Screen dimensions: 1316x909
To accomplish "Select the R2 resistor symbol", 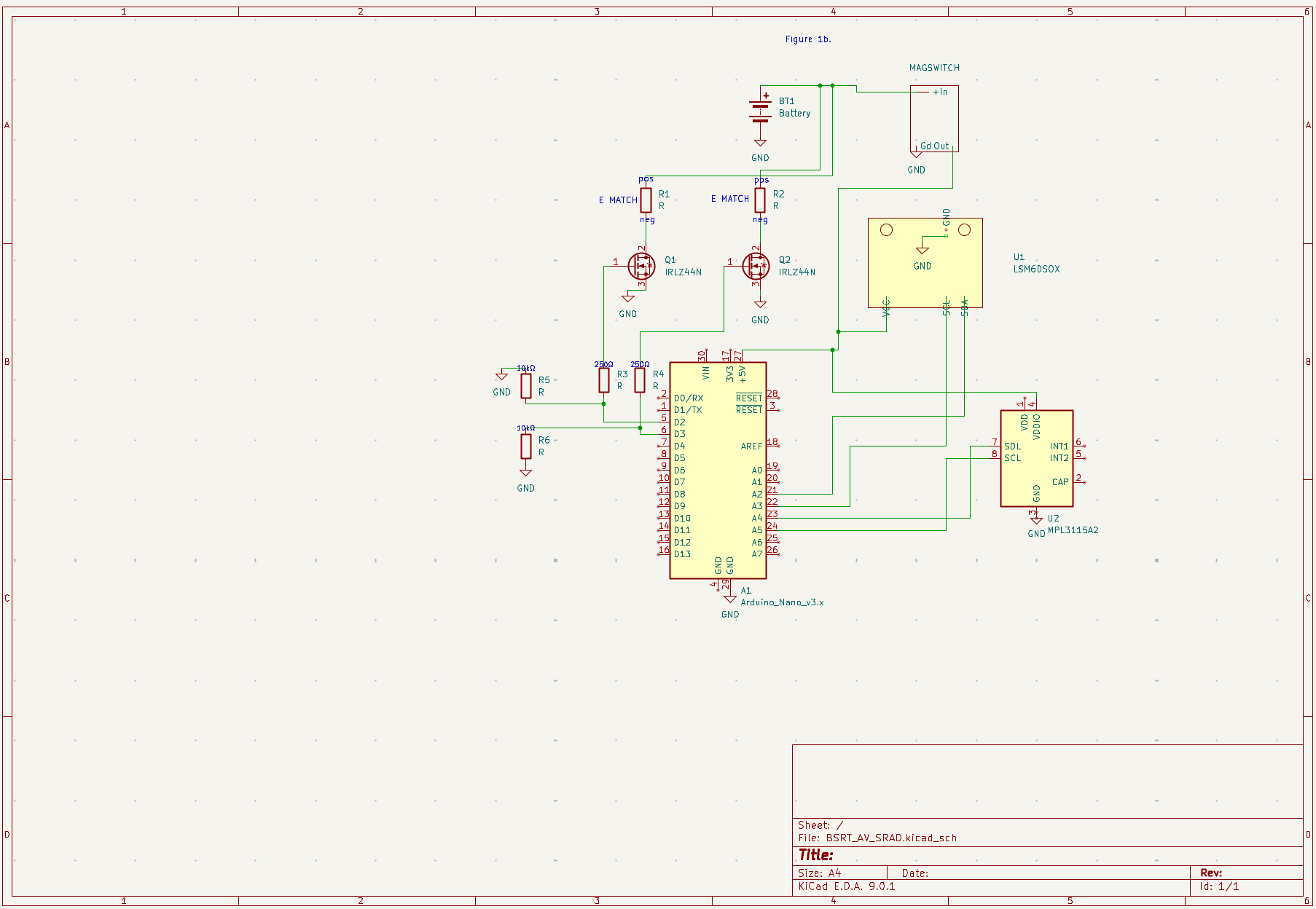I will [x=760, y=200].
